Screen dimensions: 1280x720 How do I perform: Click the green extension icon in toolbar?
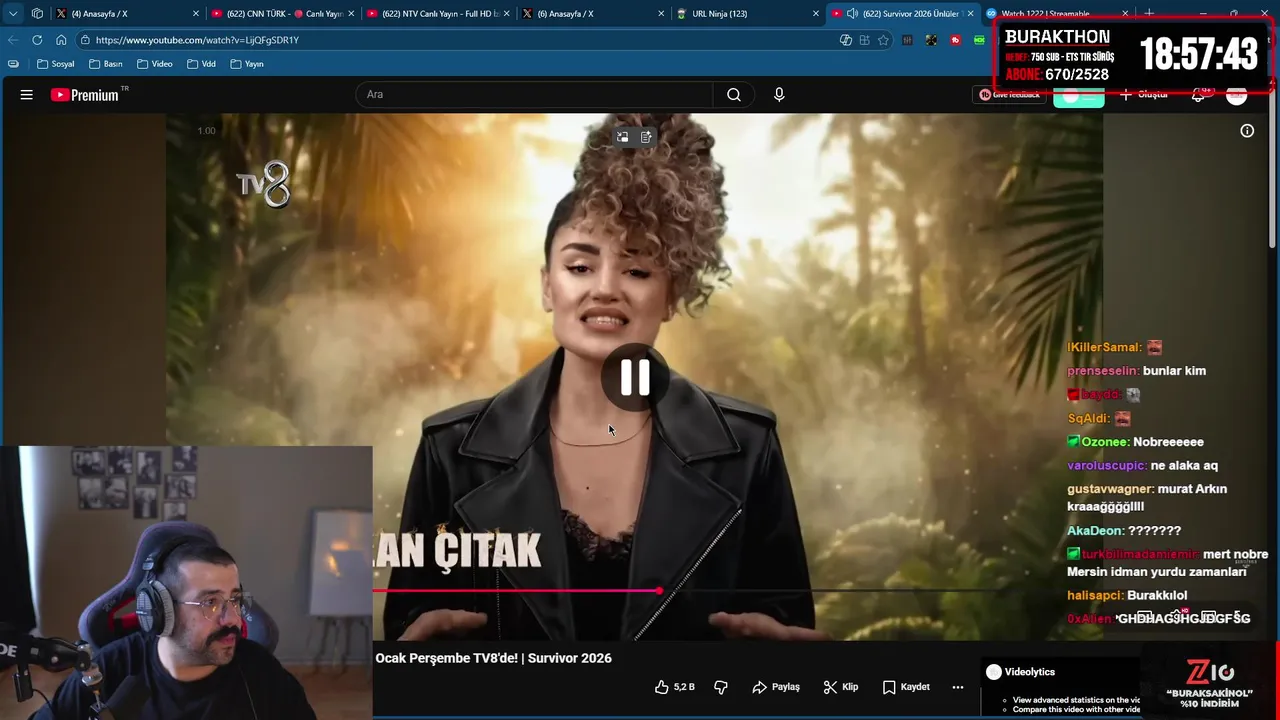coord(979,40)
